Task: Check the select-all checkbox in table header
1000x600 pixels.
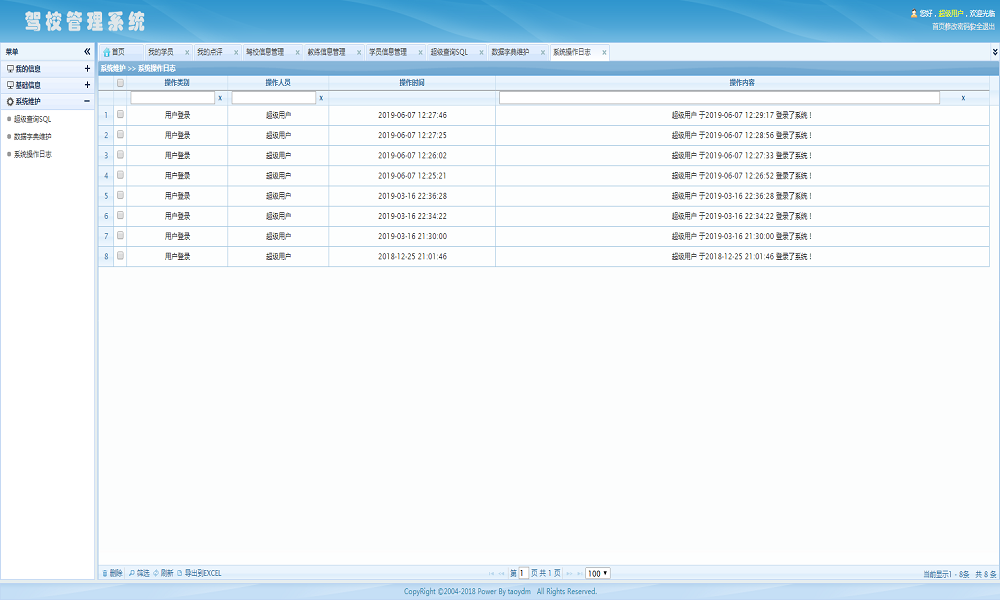Action: pyautogui.click(x=120, y=83)
